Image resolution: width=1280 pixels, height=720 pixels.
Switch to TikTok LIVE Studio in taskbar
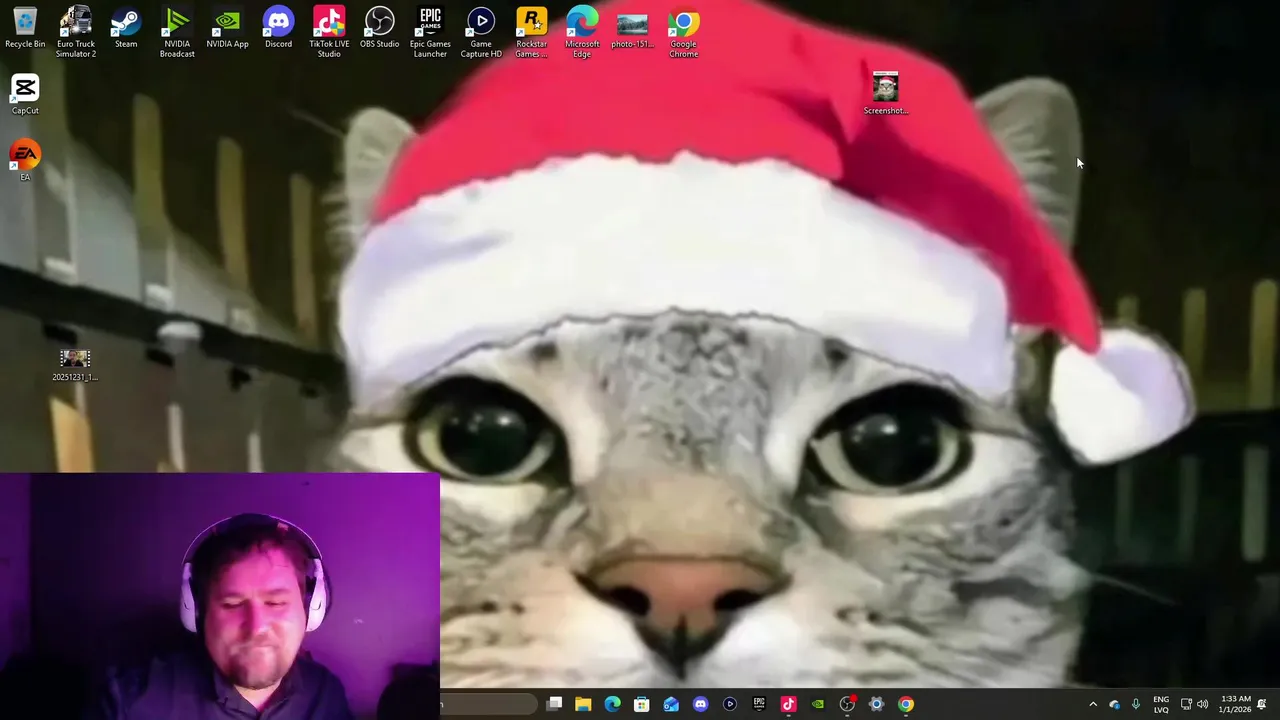pos(788,704)
